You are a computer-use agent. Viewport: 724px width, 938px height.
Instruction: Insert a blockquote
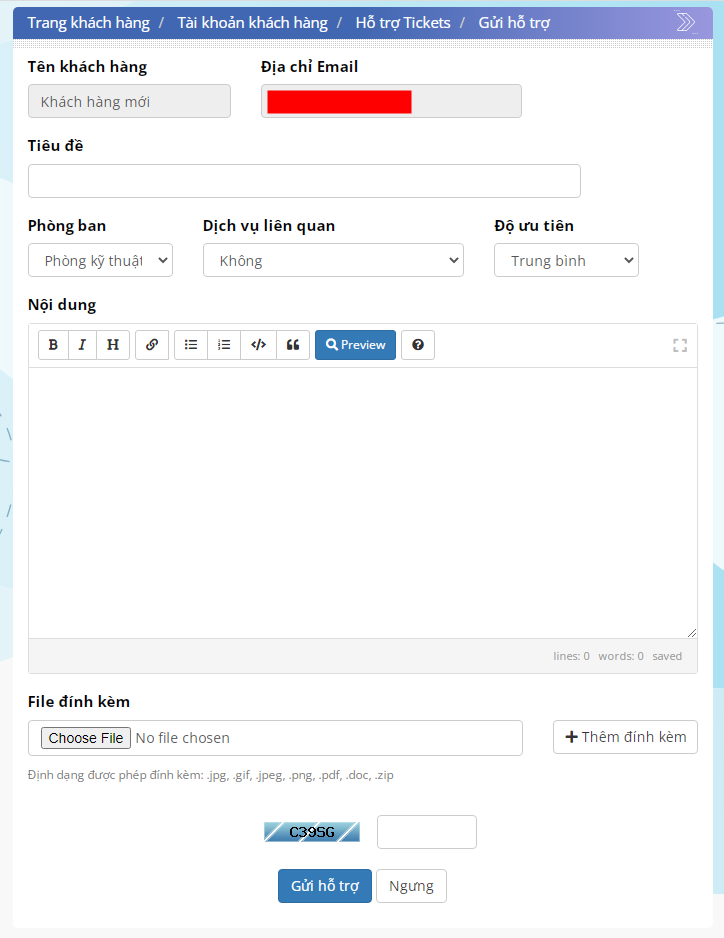click(x=293, y=345)
